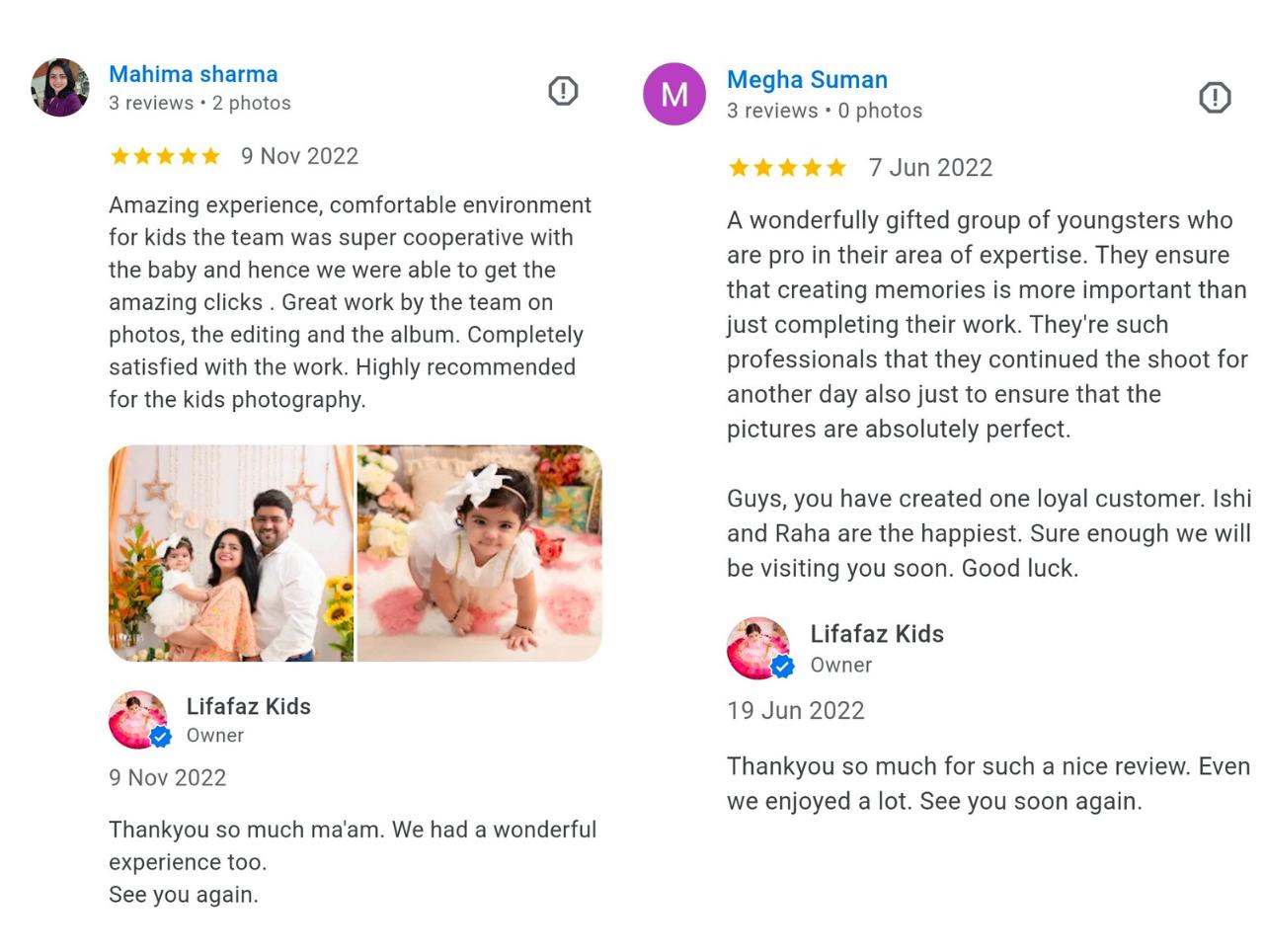Click Lifafaz Kids owner avatar under Megha's review
Viewport: 1264px width, 952px height.
point(758,648)
